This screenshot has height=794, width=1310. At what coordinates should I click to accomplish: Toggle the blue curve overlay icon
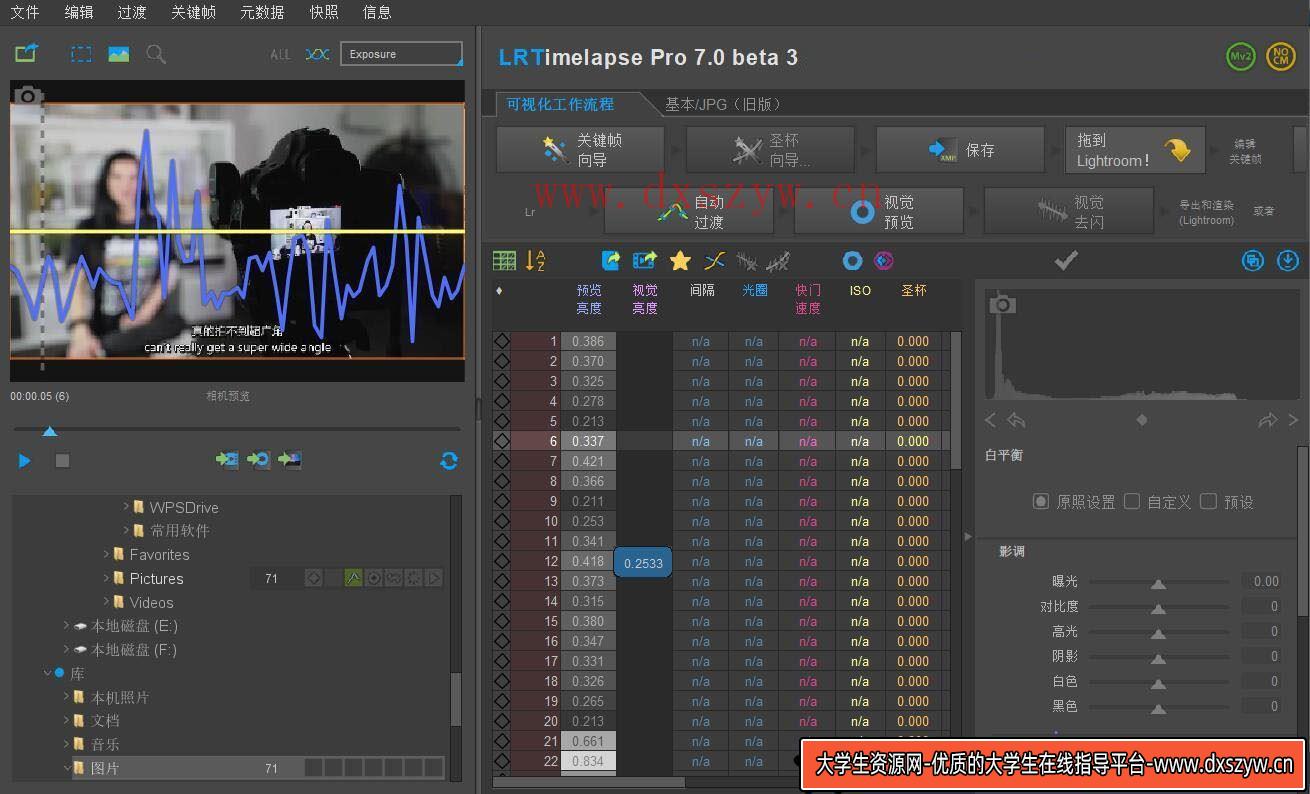317,54
